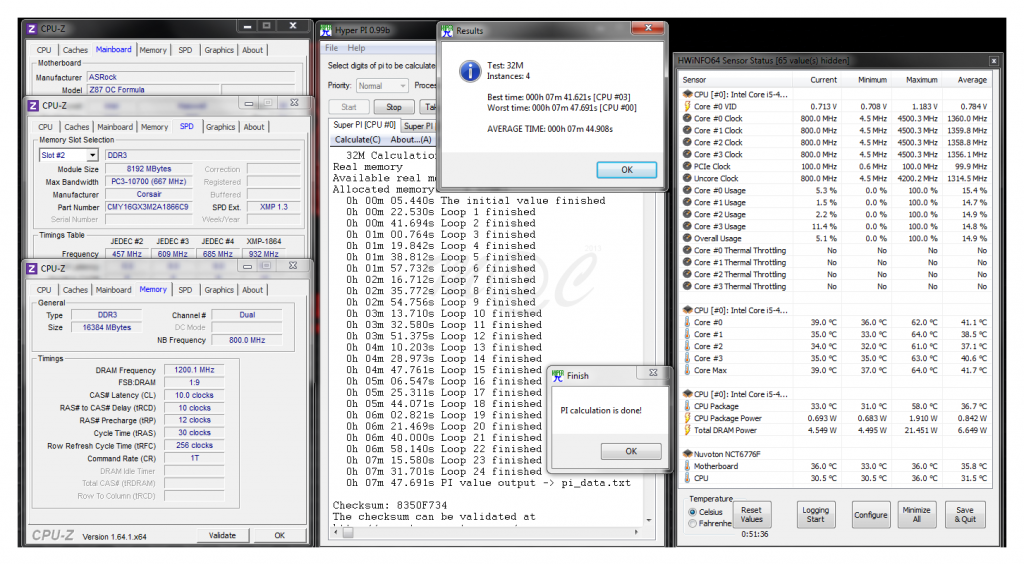This screenshot has width=1024, height=564.
Task: Click the Core #0 VID lightning bolt icon
Action: tap(687, 107)
